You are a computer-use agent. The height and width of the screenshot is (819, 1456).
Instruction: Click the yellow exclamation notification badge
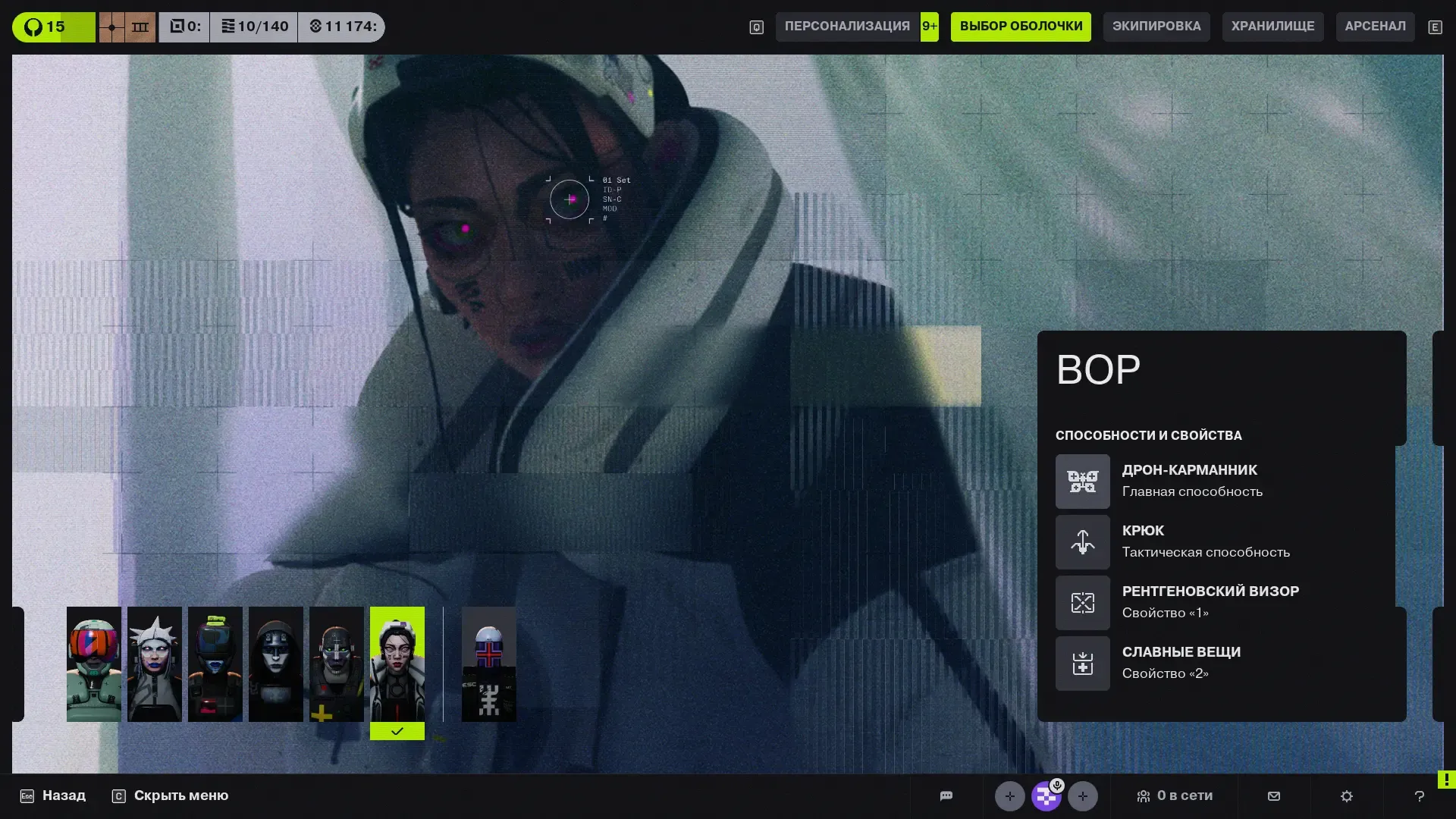click(1446, 779)
